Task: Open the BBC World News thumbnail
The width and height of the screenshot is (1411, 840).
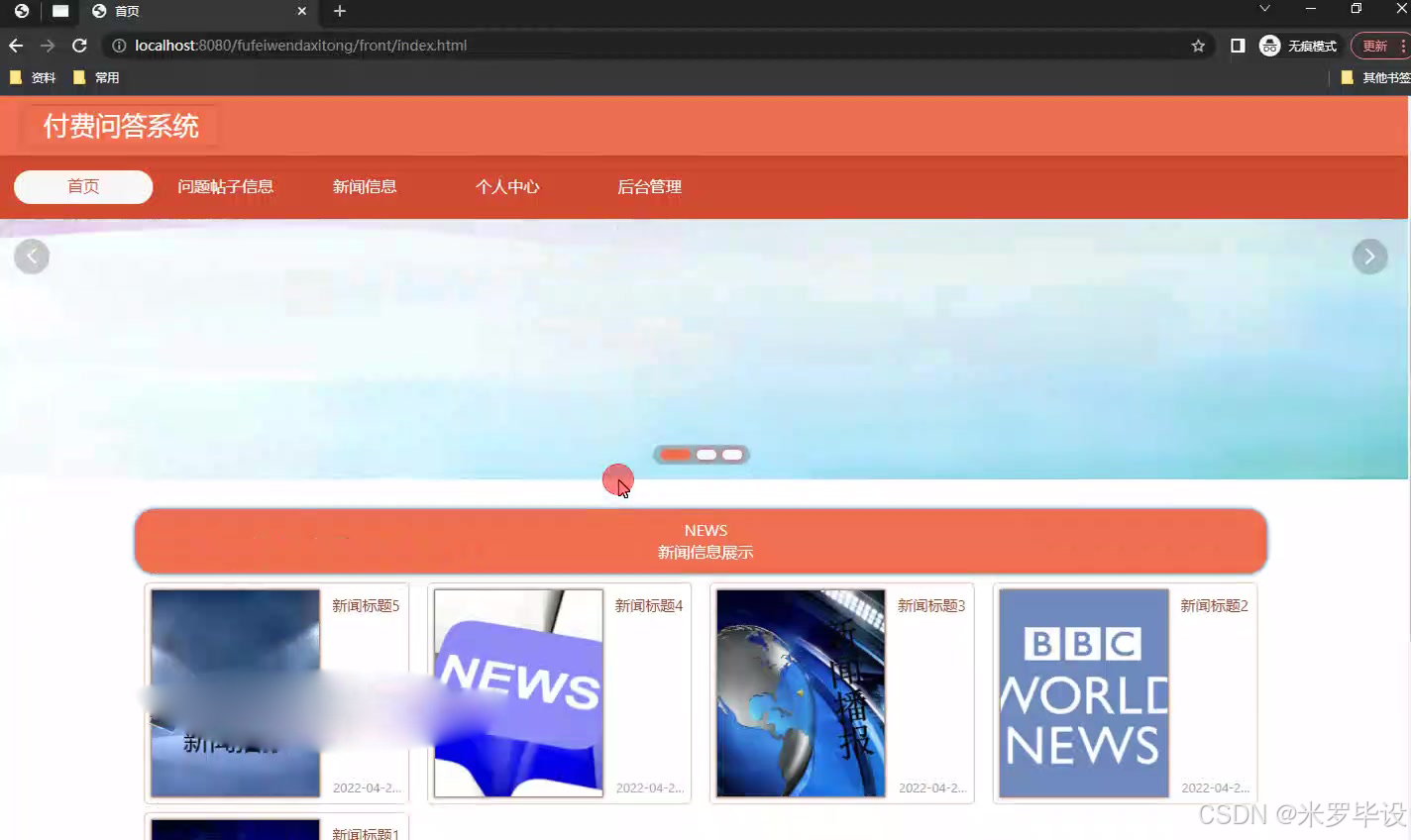Action: (x=1084, y=693)
